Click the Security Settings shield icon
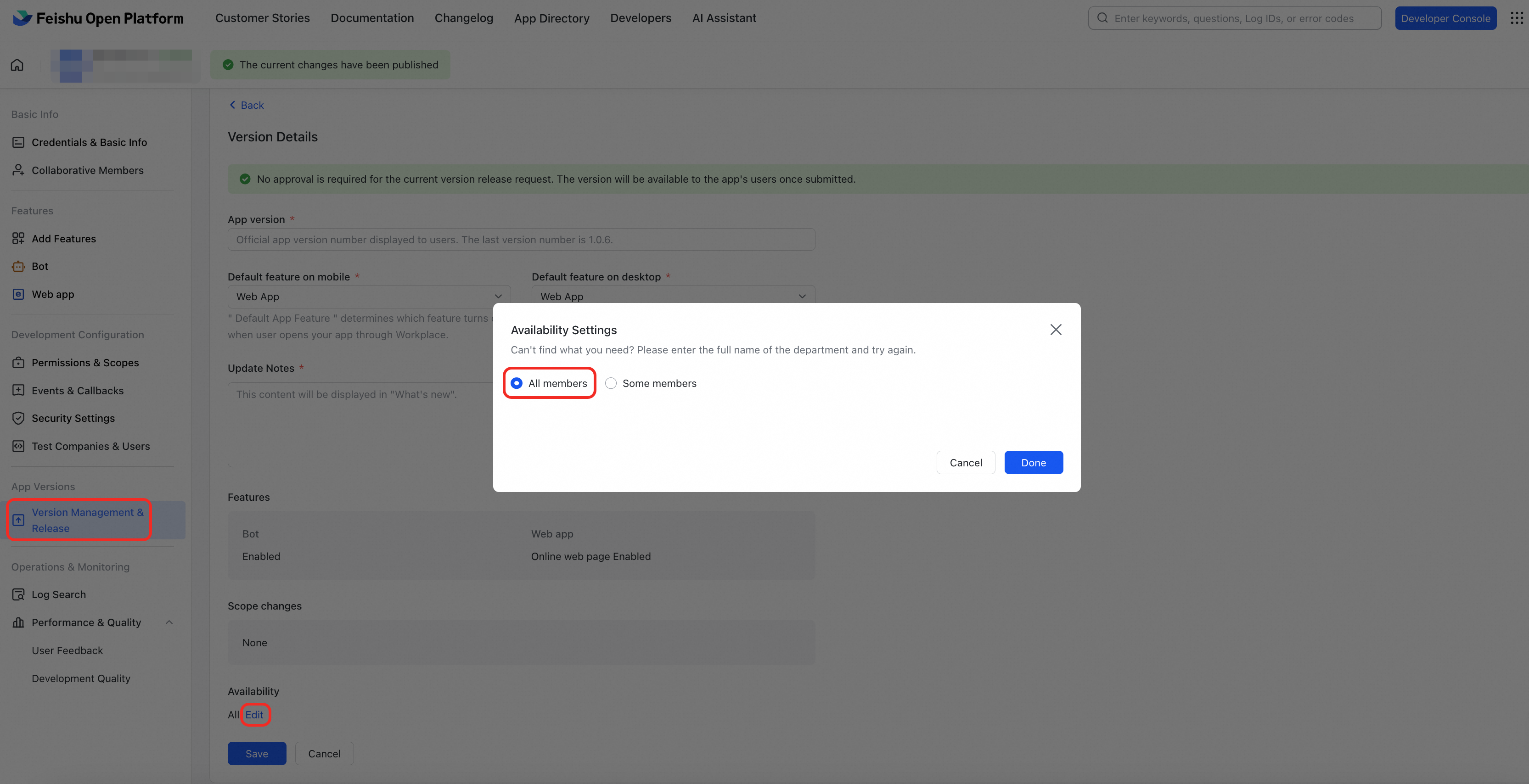The height and width of the screenshot is (784, 1529). [x=18, y=419]
